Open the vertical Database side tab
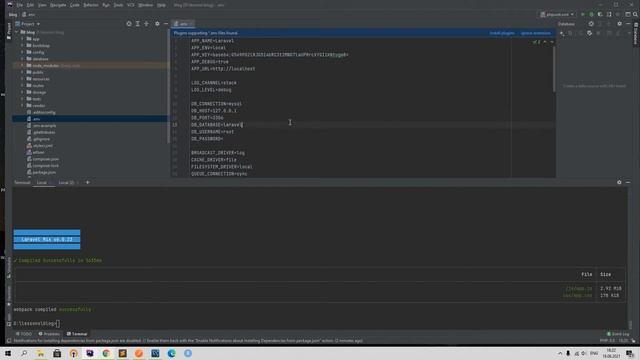Screen dimensions: 640x360 [x=636, y=33]
